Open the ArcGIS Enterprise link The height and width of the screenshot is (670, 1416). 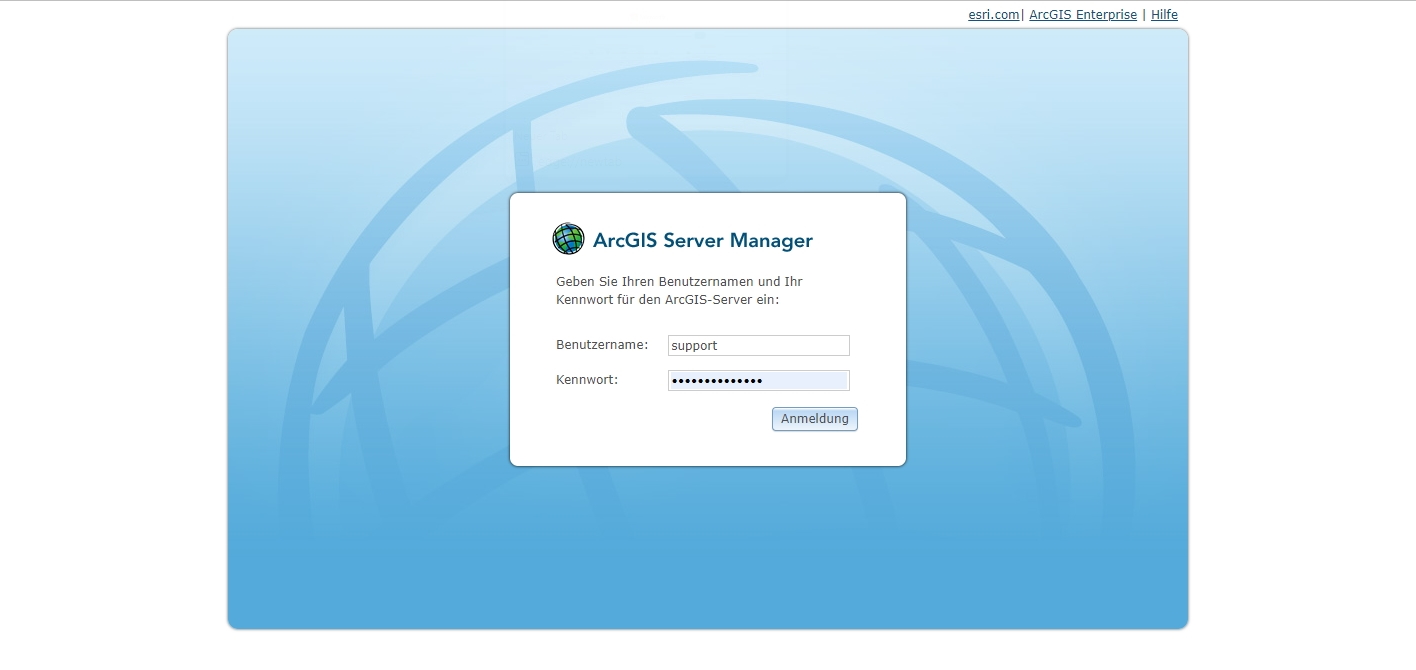1083,15
